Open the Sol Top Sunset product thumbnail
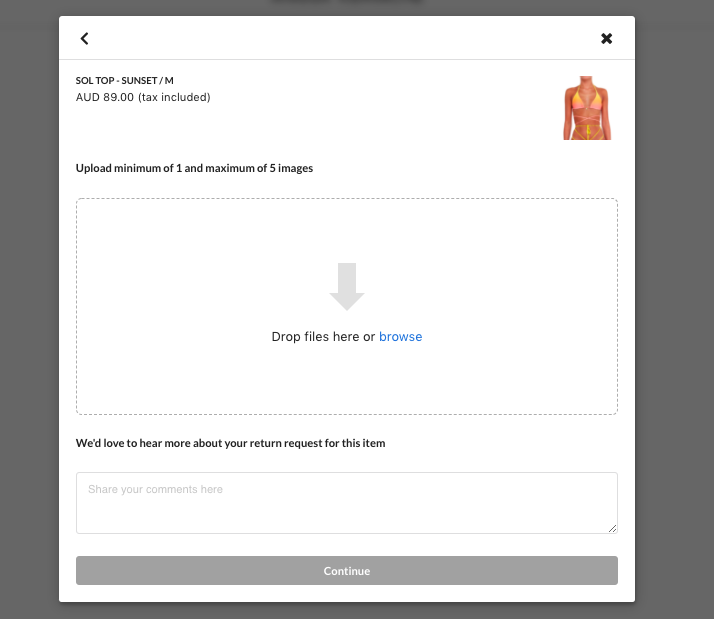 [587, 108]
